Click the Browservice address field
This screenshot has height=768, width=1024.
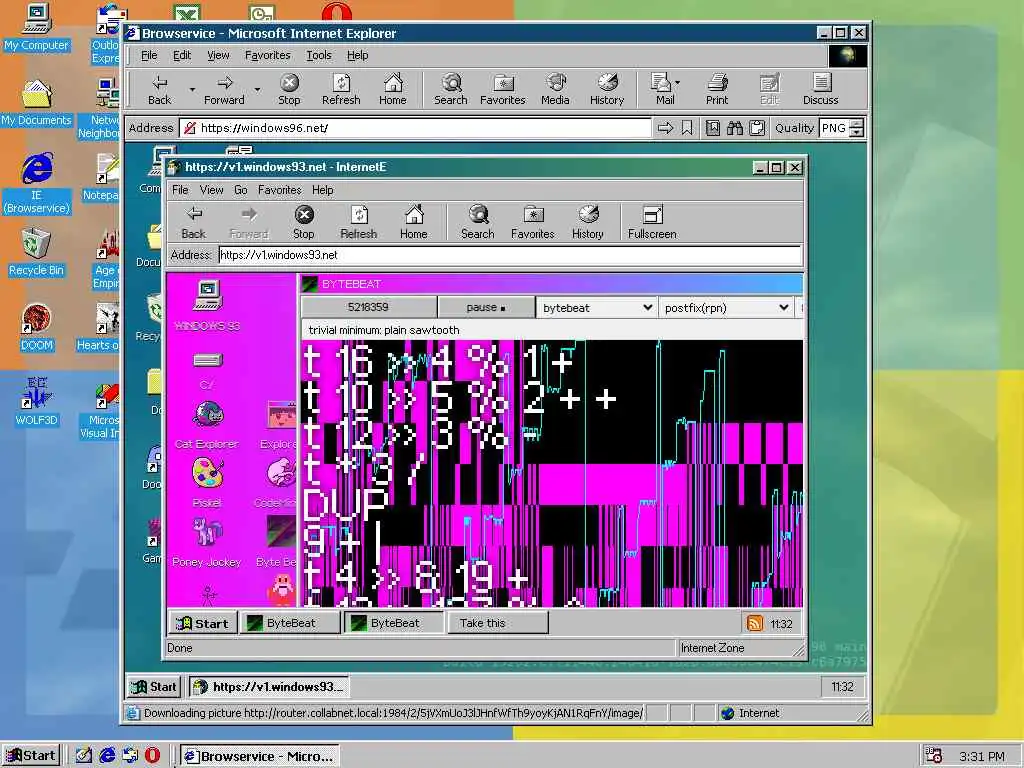click(415, 128)
